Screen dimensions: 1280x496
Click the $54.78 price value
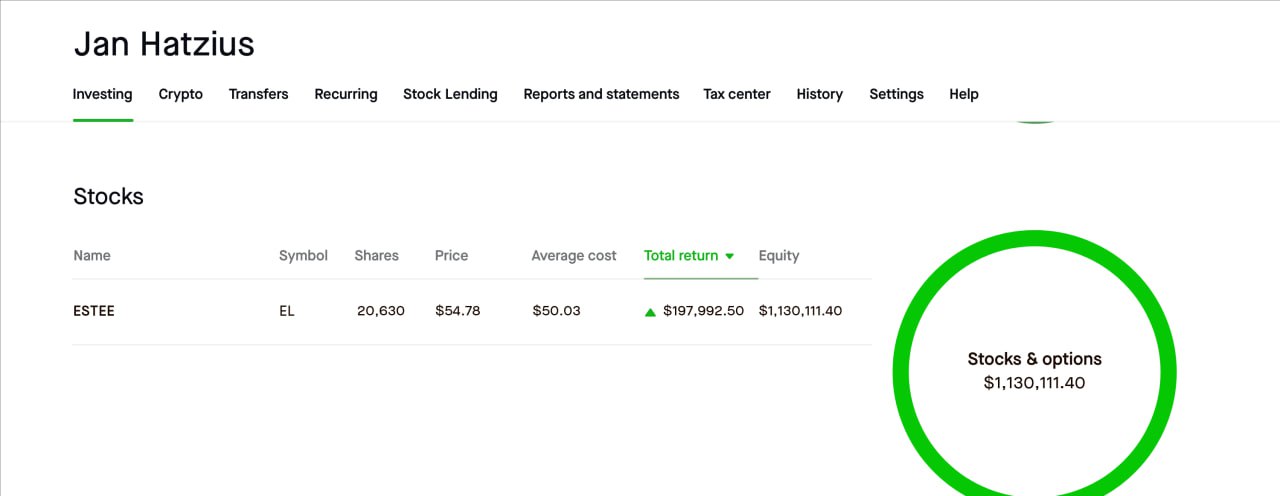click(x=458, y=311)
